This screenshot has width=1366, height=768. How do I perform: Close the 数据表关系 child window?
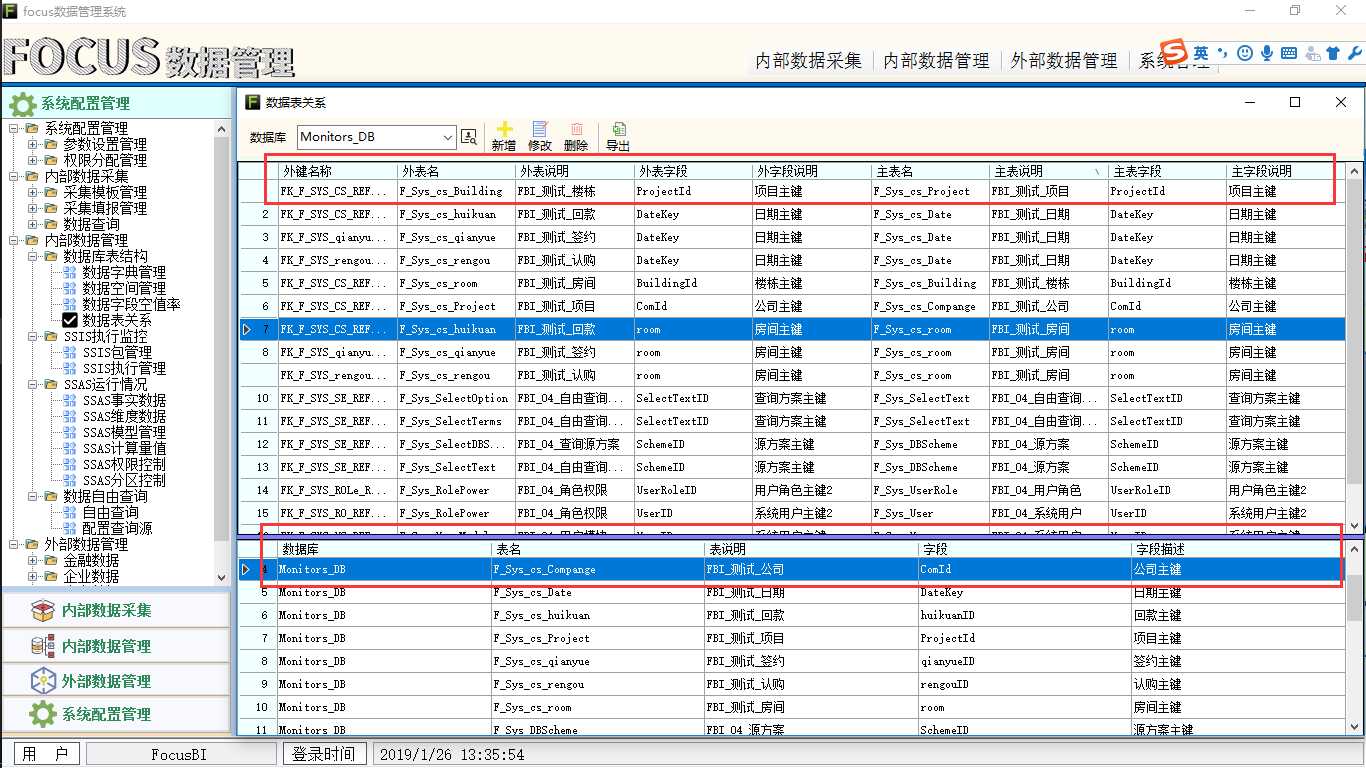[1341, 102]
